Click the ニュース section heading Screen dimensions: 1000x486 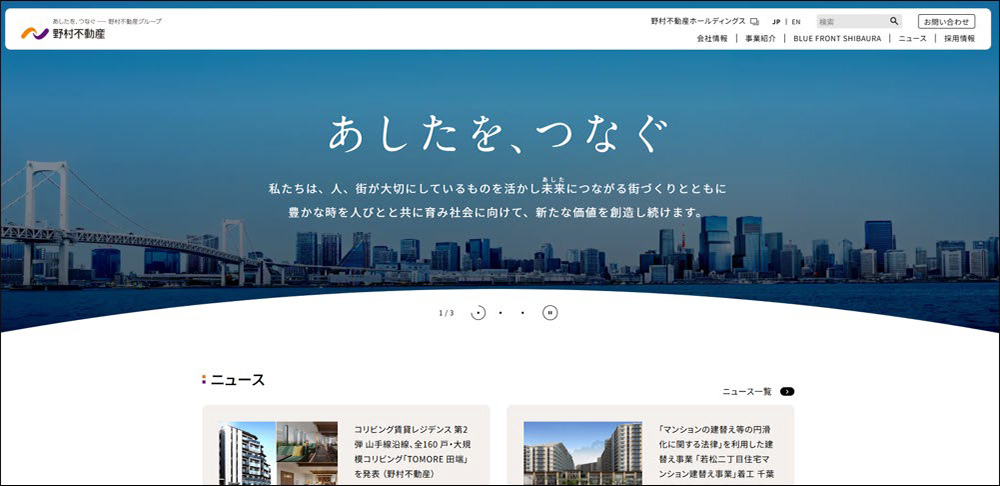(237, 380)
